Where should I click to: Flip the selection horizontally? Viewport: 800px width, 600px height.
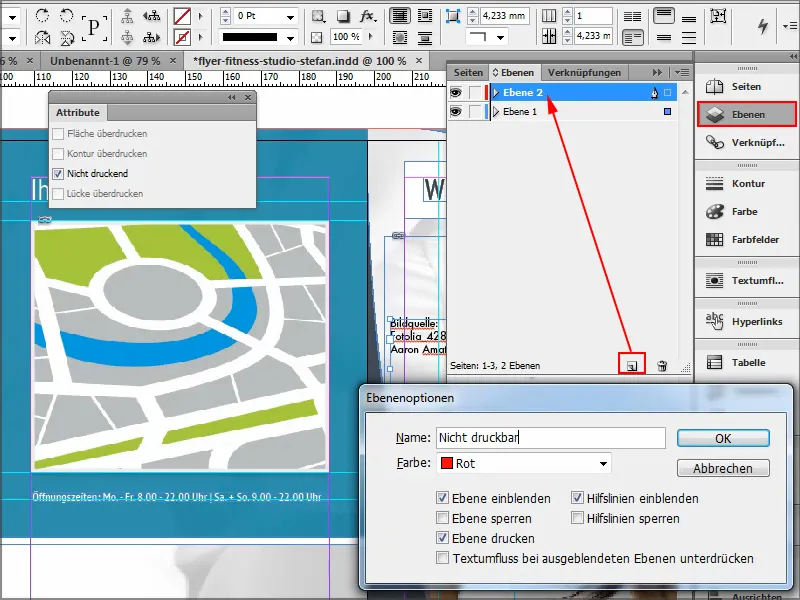pos(42,37)
